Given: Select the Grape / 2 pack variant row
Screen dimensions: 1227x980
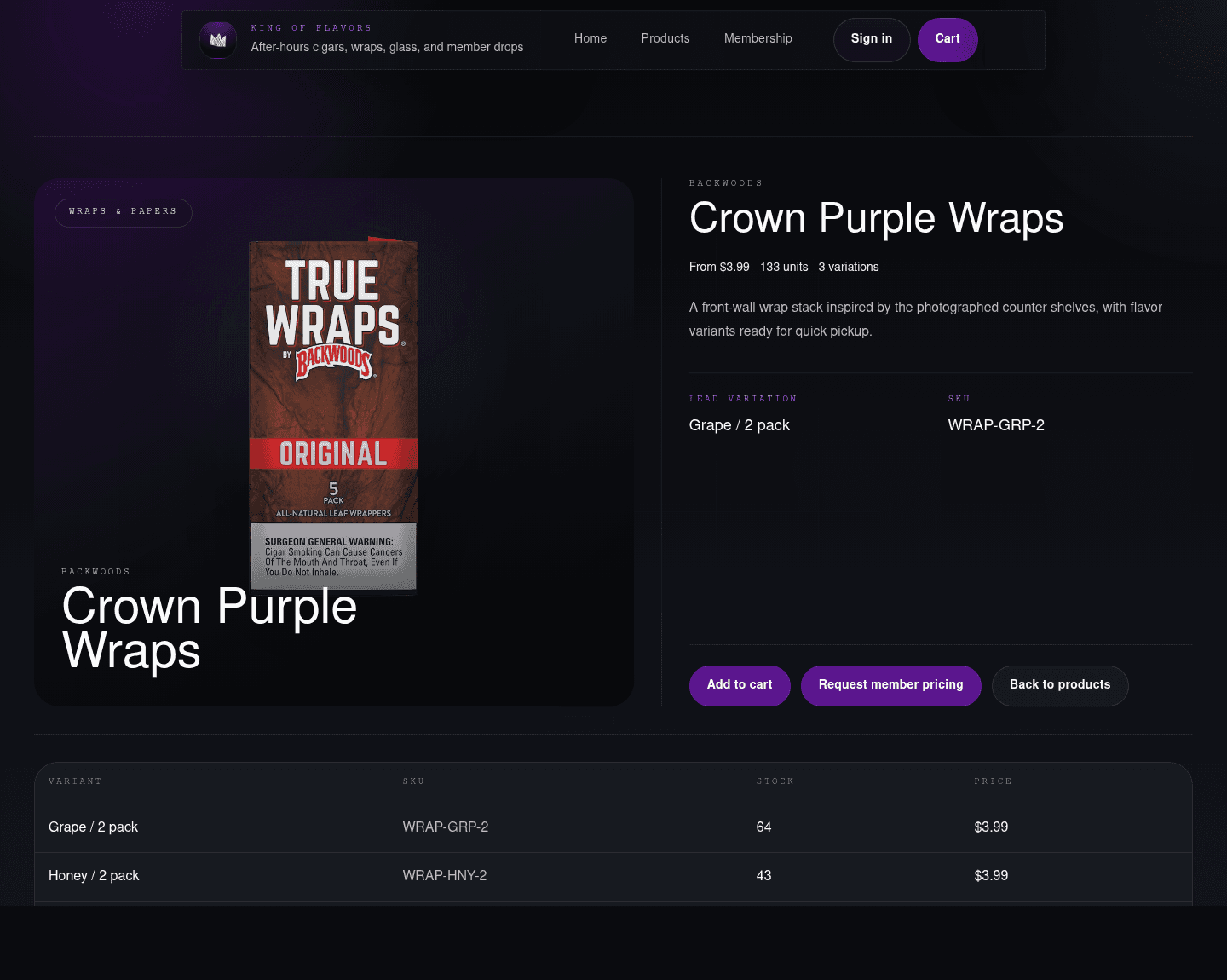Looking at the screenshot, I should click(x=613, y=827).
